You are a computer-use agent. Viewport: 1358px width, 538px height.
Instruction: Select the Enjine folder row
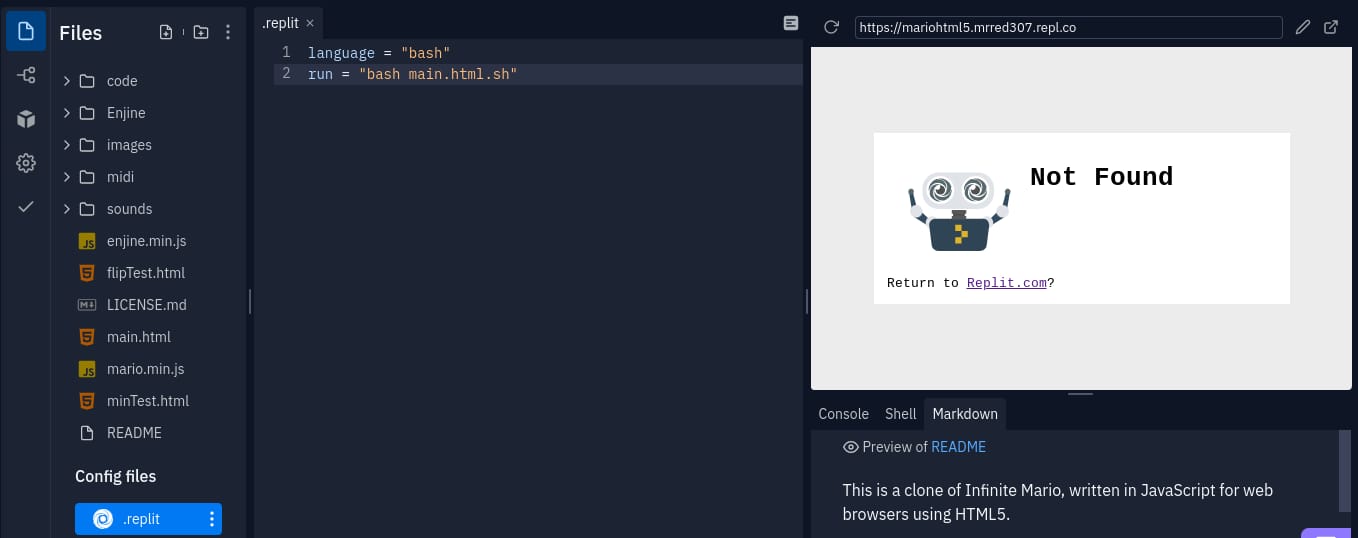pyautogui.click(x=149, y=113)
